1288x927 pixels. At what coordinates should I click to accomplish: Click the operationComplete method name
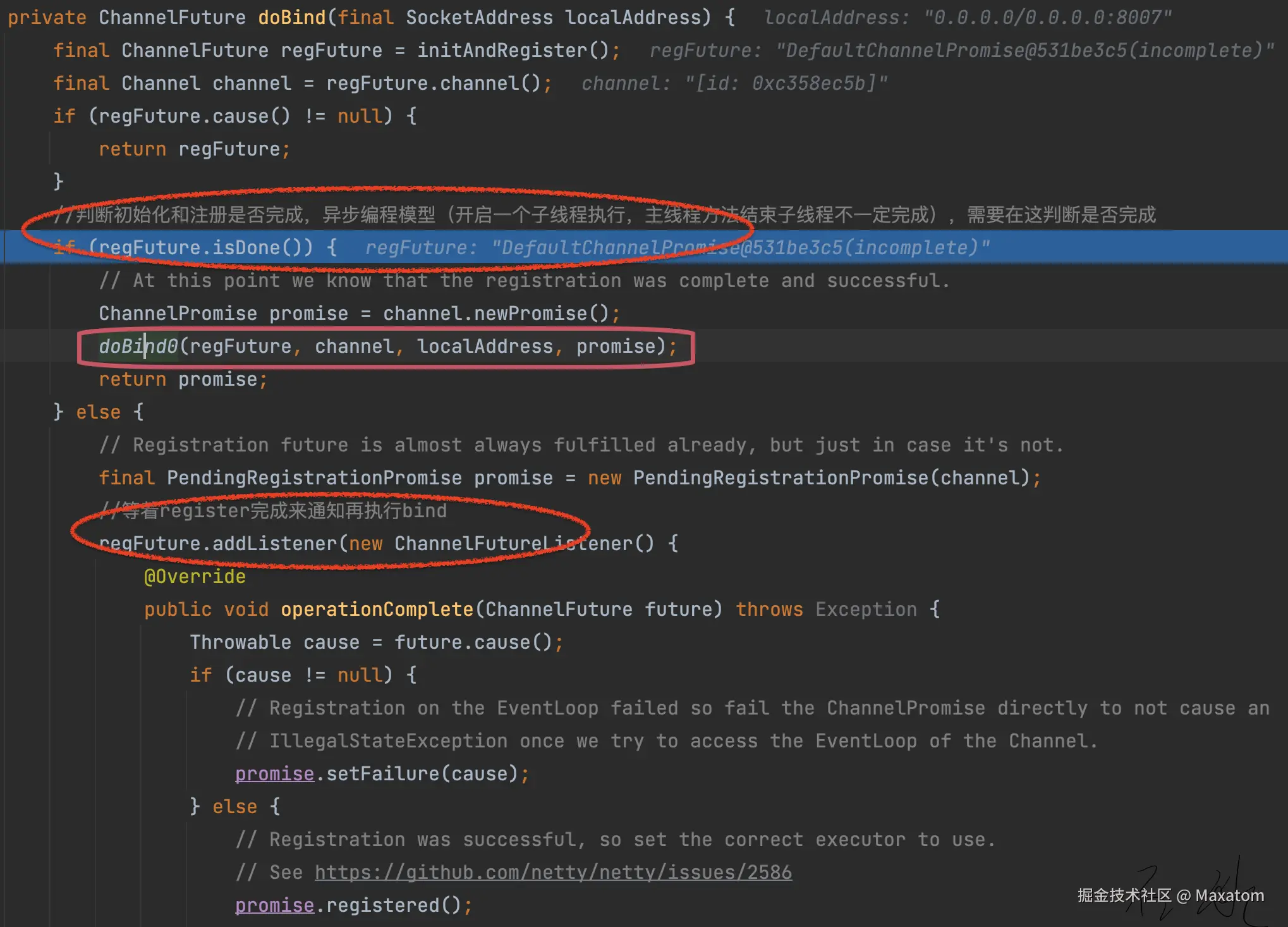[377, 609]
